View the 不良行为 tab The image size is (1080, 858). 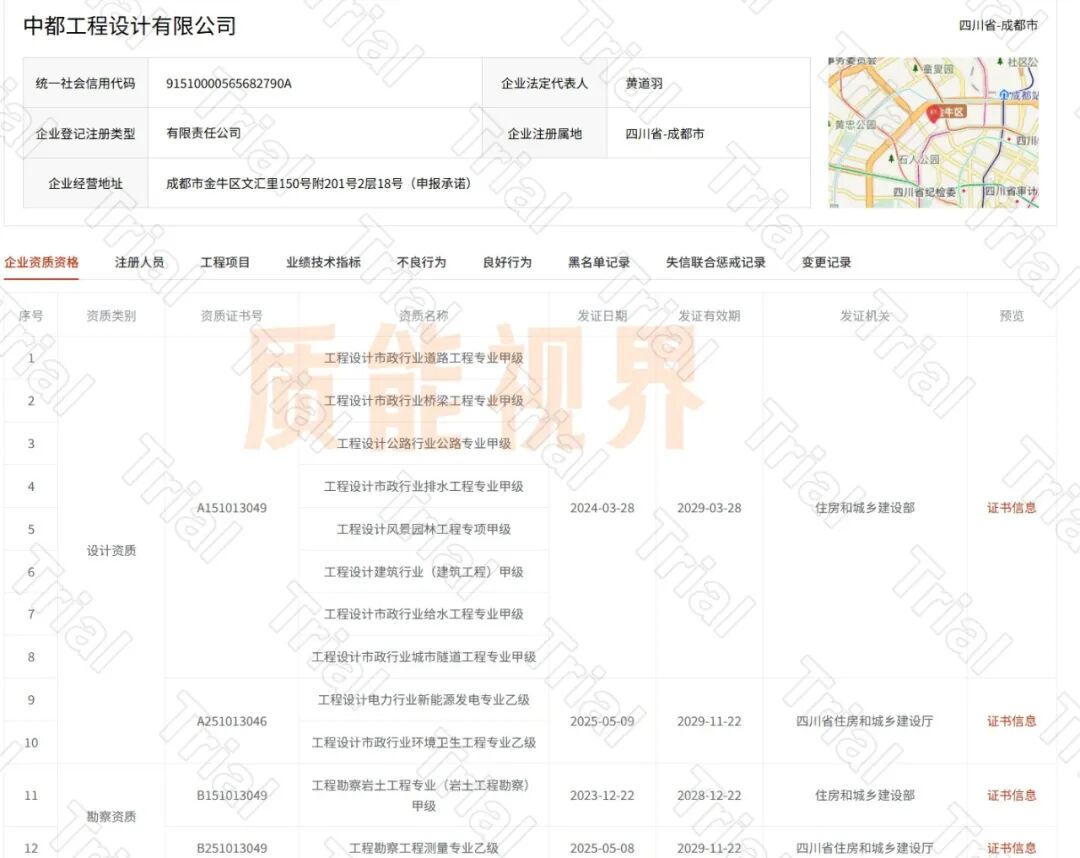point(421,263)
